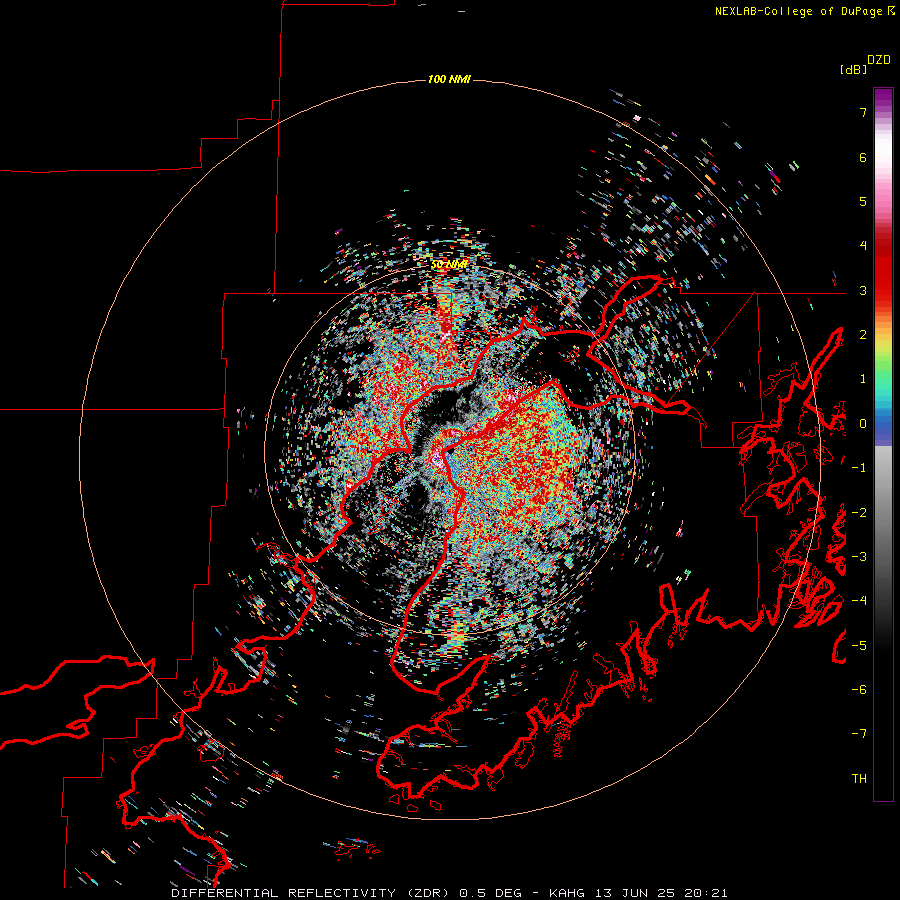Click the 6 value on the color scale
900x900 pixels.
863,157
